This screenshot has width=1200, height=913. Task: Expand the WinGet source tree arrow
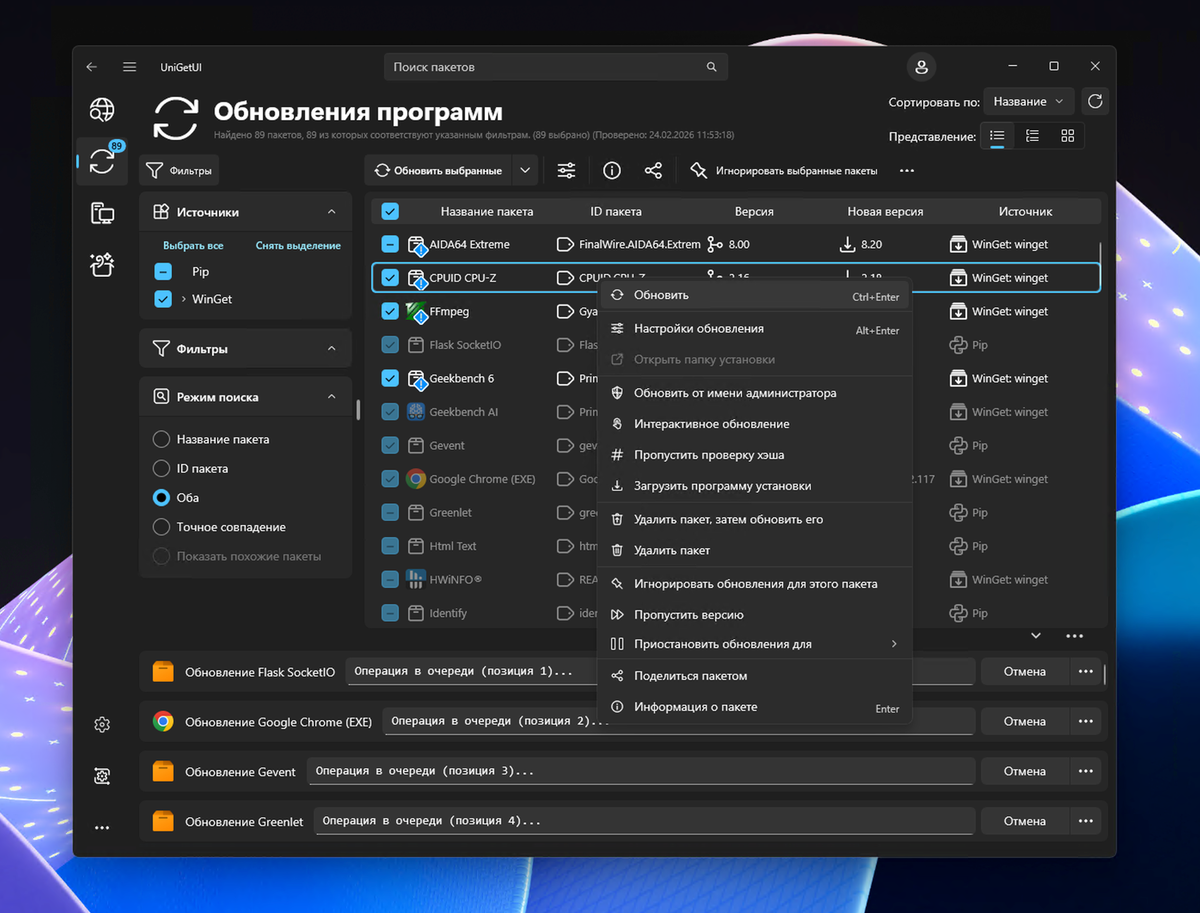184,299
